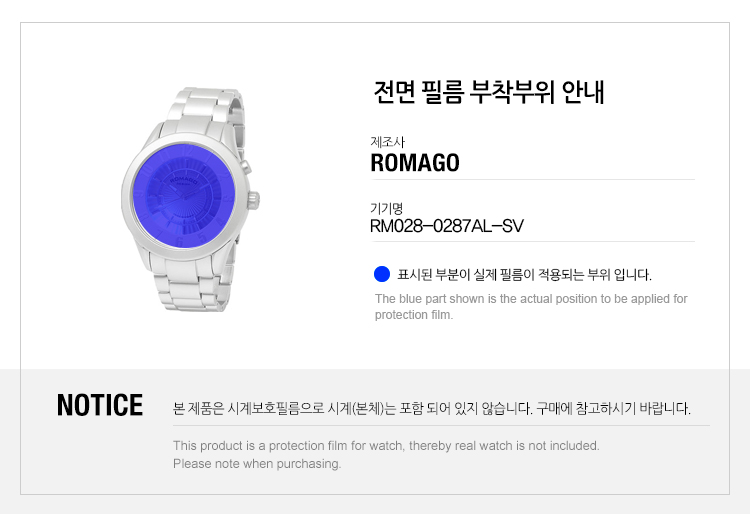Click the text 'protection film.' under legend
The image size is (750, 514).
pyautogui.click(x=414, y=315)
